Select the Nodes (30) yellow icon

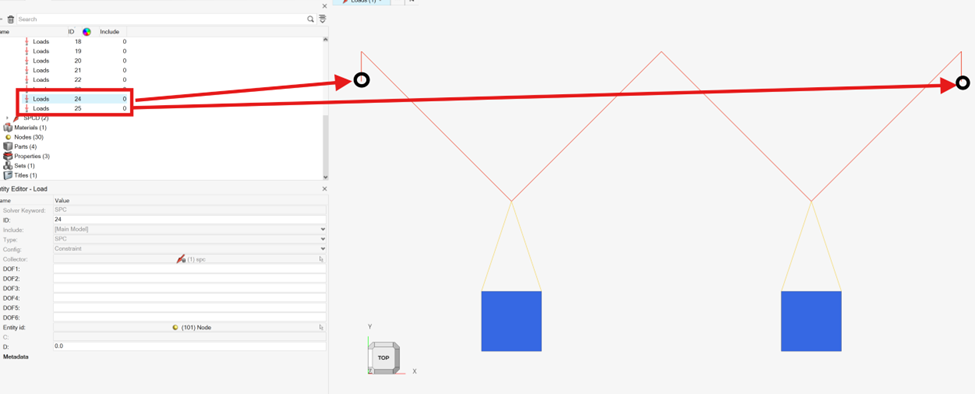(8, 137)
